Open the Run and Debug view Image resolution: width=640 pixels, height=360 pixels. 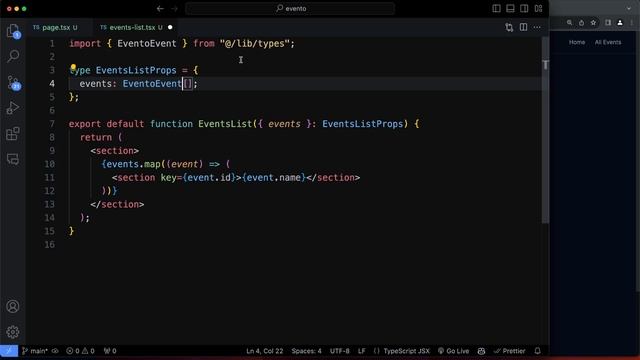click(x=13, y=108)
